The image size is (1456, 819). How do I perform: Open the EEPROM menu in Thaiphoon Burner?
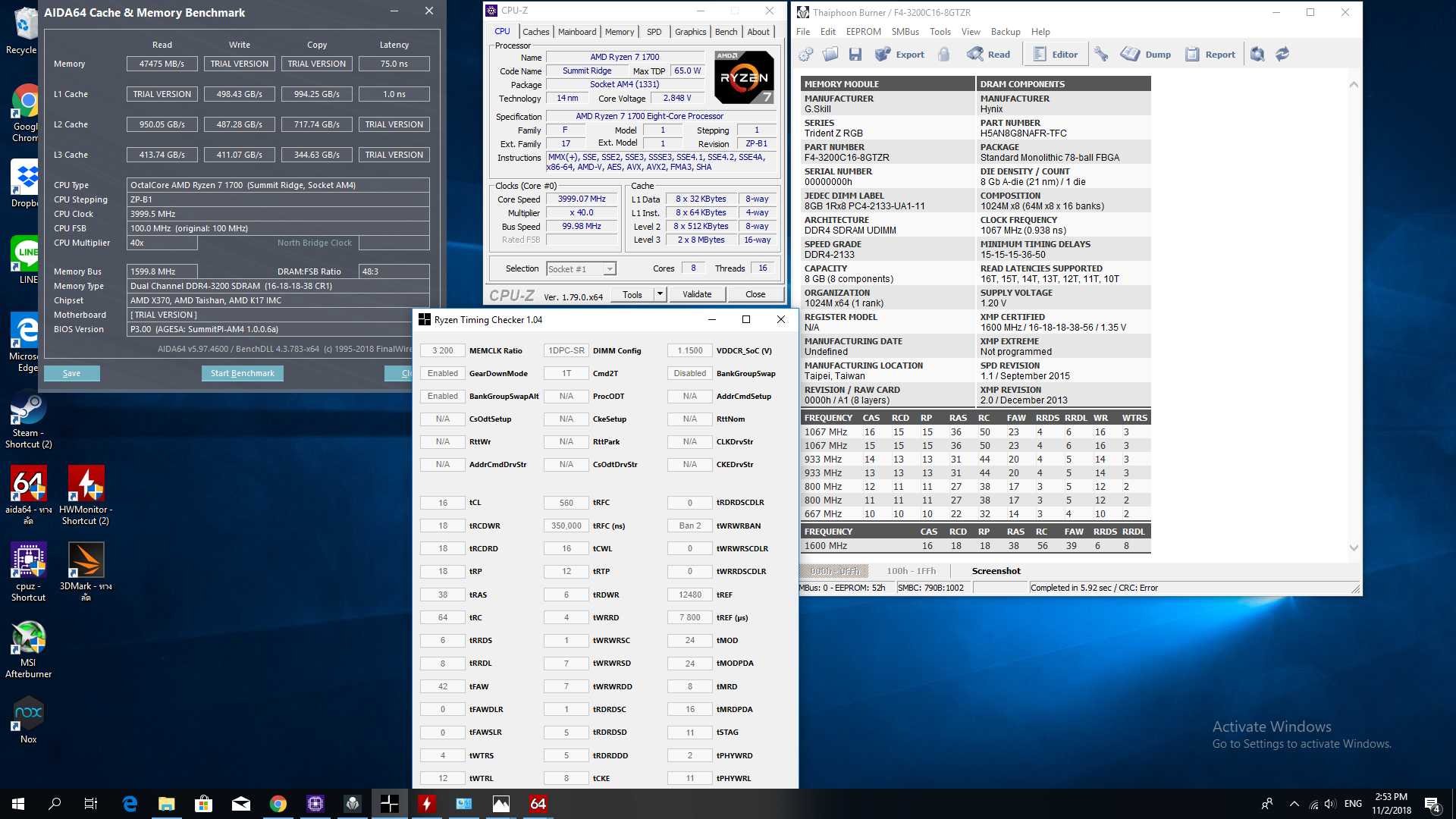coord(864,32)
